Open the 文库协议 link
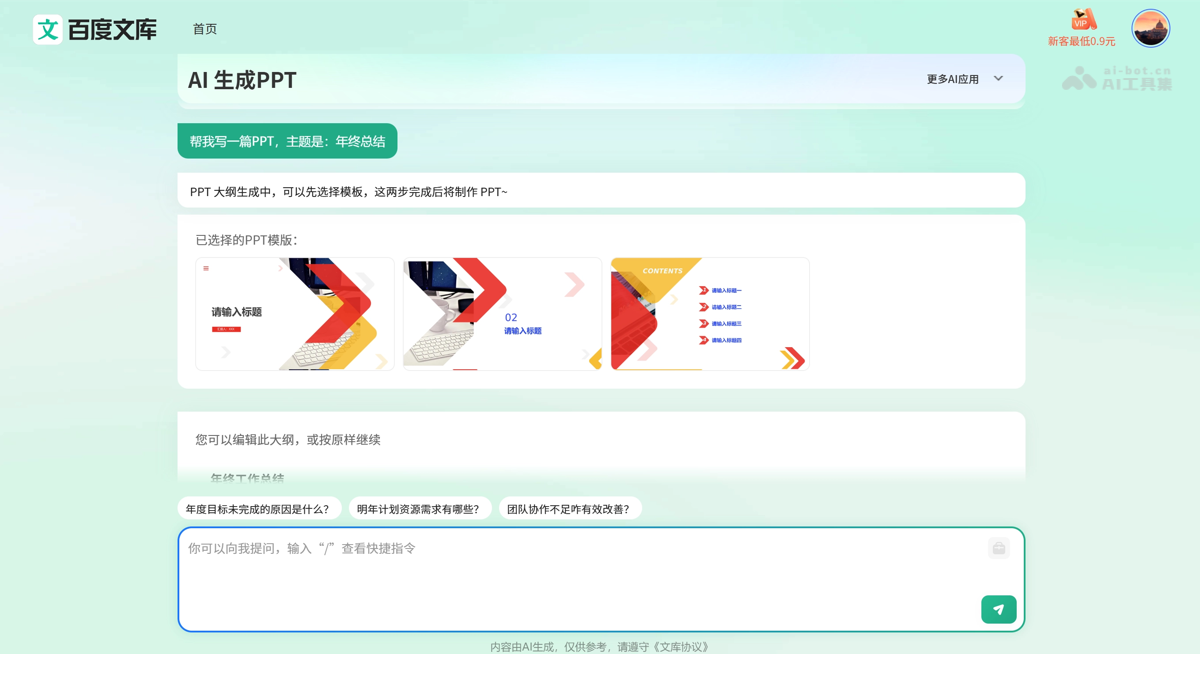Image resolution: width=1200 pixels, height=675 pixels. [x=682, y=647]
